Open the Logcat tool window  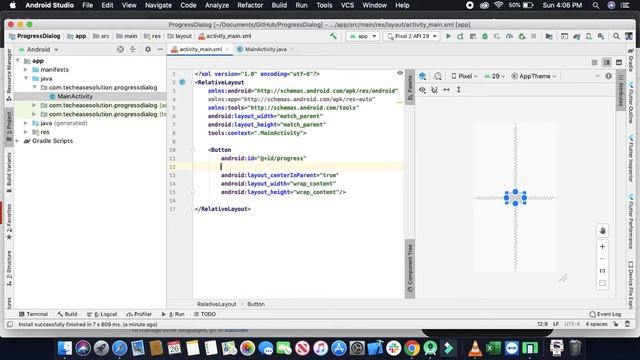pyautogui.click(x=102, y=314)
